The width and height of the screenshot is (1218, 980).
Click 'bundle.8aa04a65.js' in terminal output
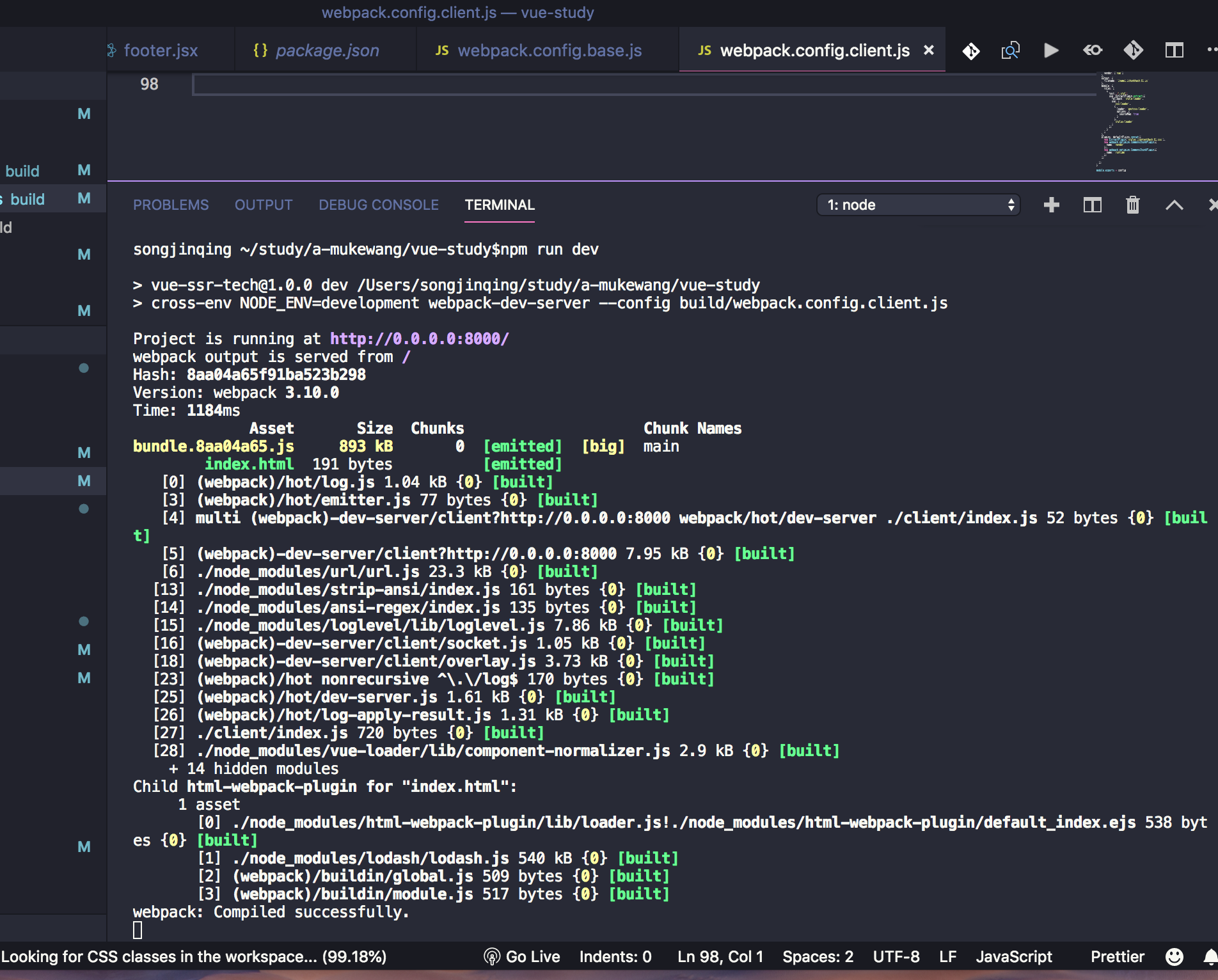click(214, 447)
